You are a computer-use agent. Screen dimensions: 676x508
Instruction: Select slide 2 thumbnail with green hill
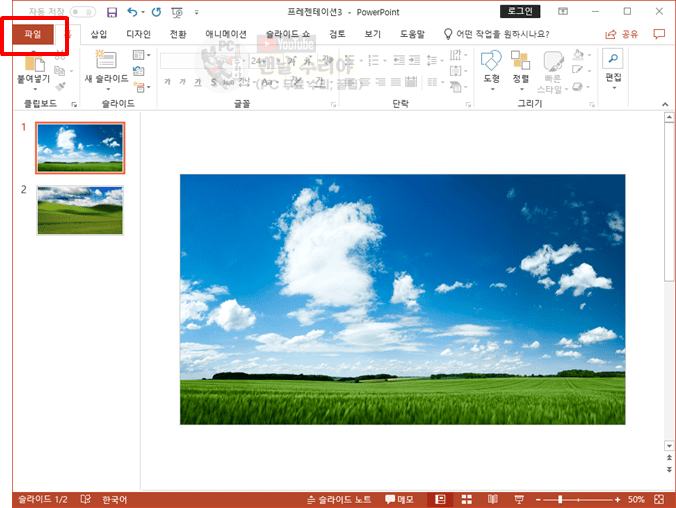(x=80, y=210)
